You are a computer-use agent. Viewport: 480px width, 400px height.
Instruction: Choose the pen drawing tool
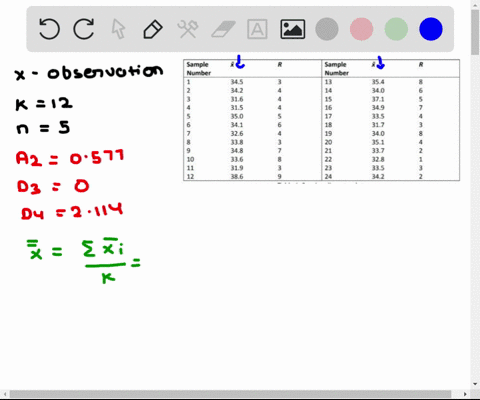[153, 29]
